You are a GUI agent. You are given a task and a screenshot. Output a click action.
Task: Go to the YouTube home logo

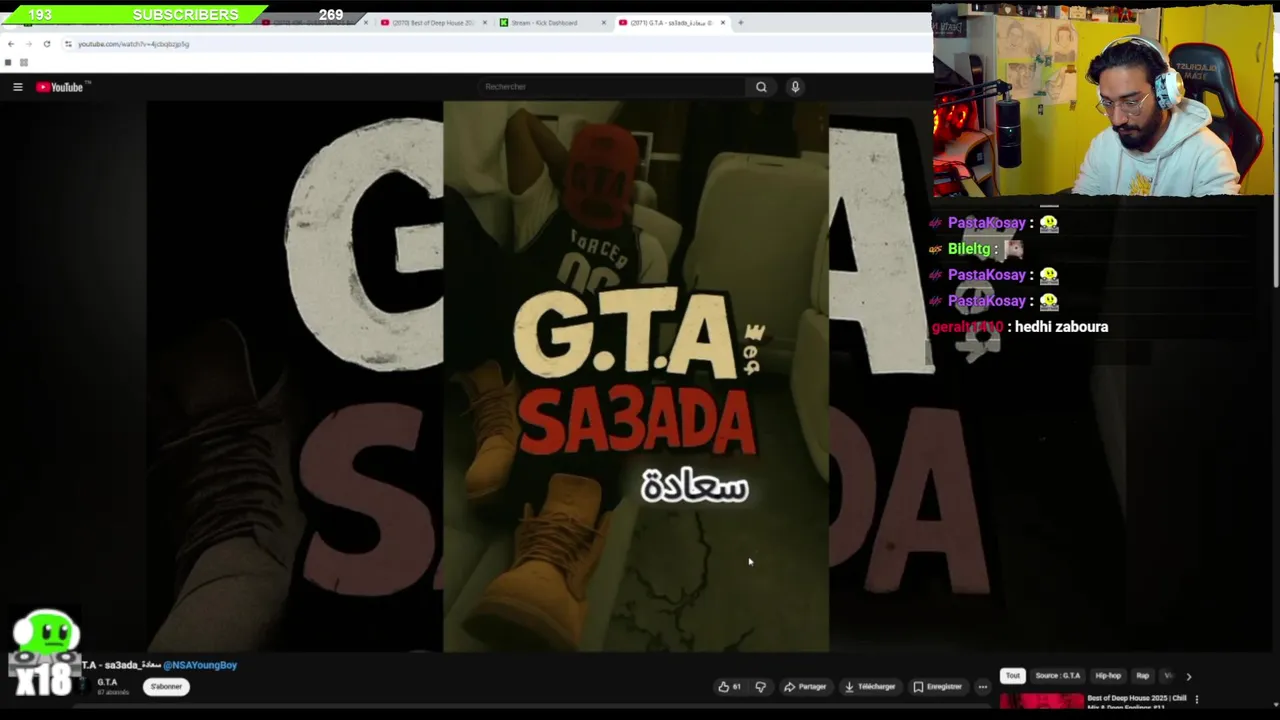pos(63,87)
